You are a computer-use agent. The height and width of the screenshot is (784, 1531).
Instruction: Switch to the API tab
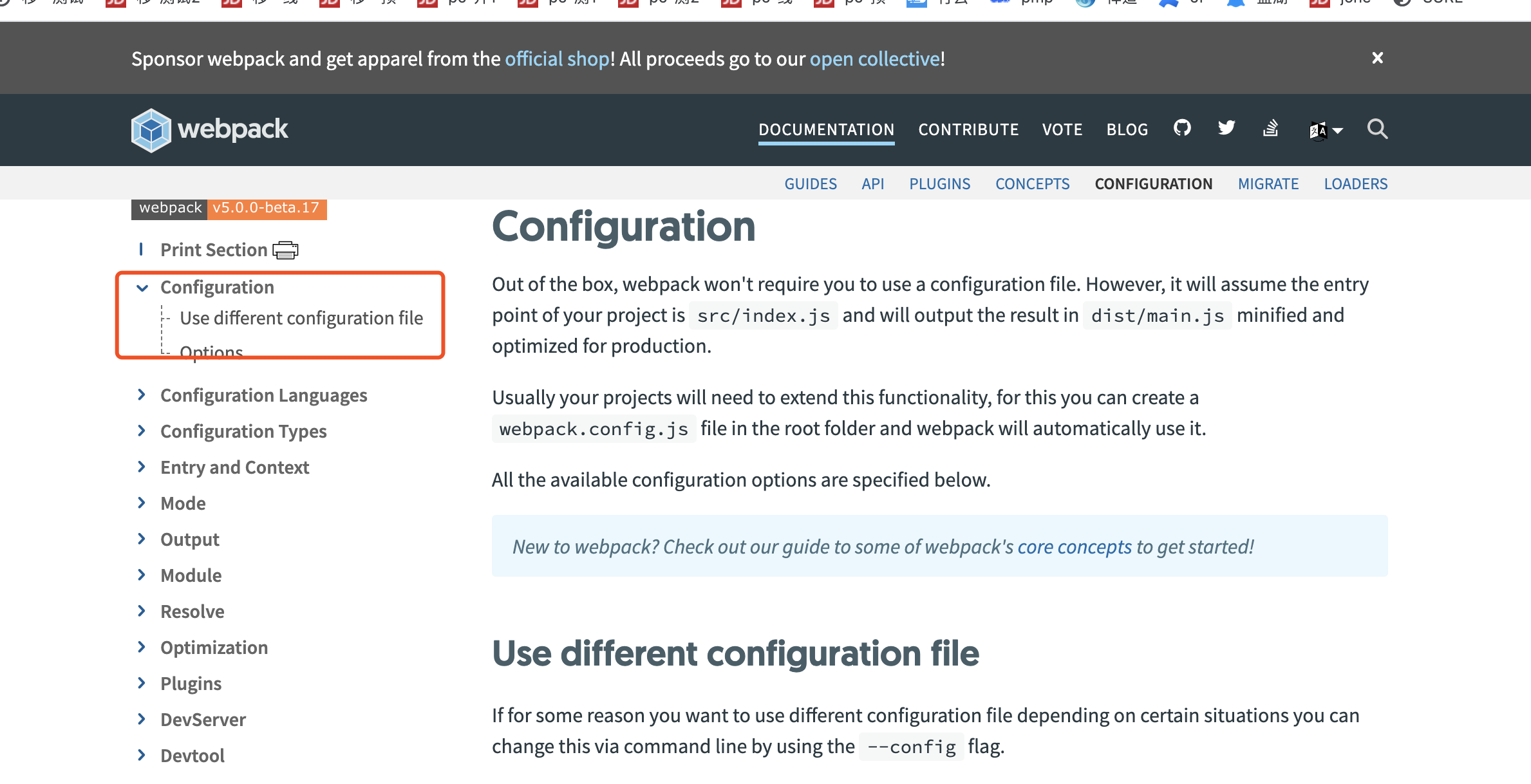pos(873,183)
